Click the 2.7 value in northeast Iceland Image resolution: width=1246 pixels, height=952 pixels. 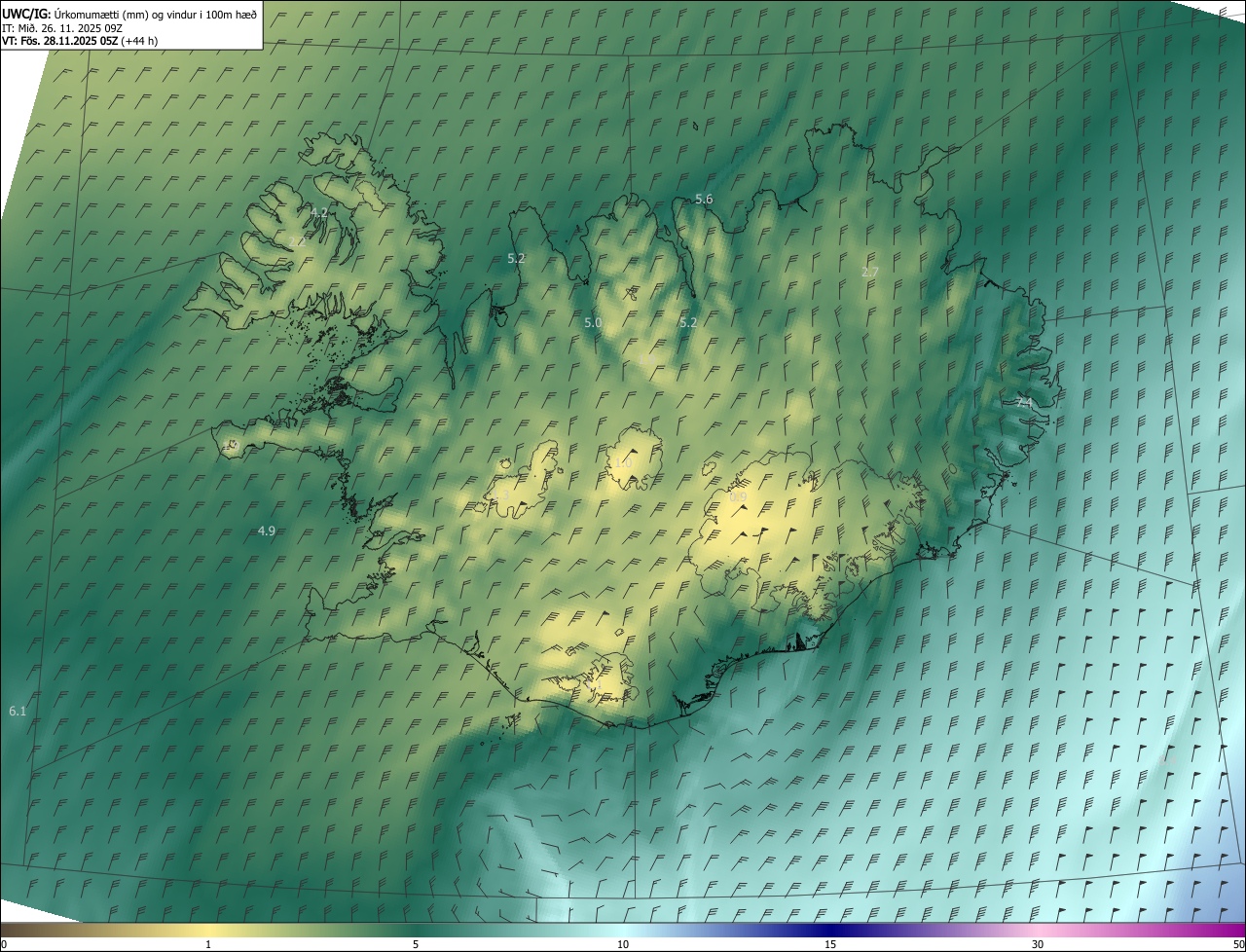pyautogui.click(x=870, y=272)
